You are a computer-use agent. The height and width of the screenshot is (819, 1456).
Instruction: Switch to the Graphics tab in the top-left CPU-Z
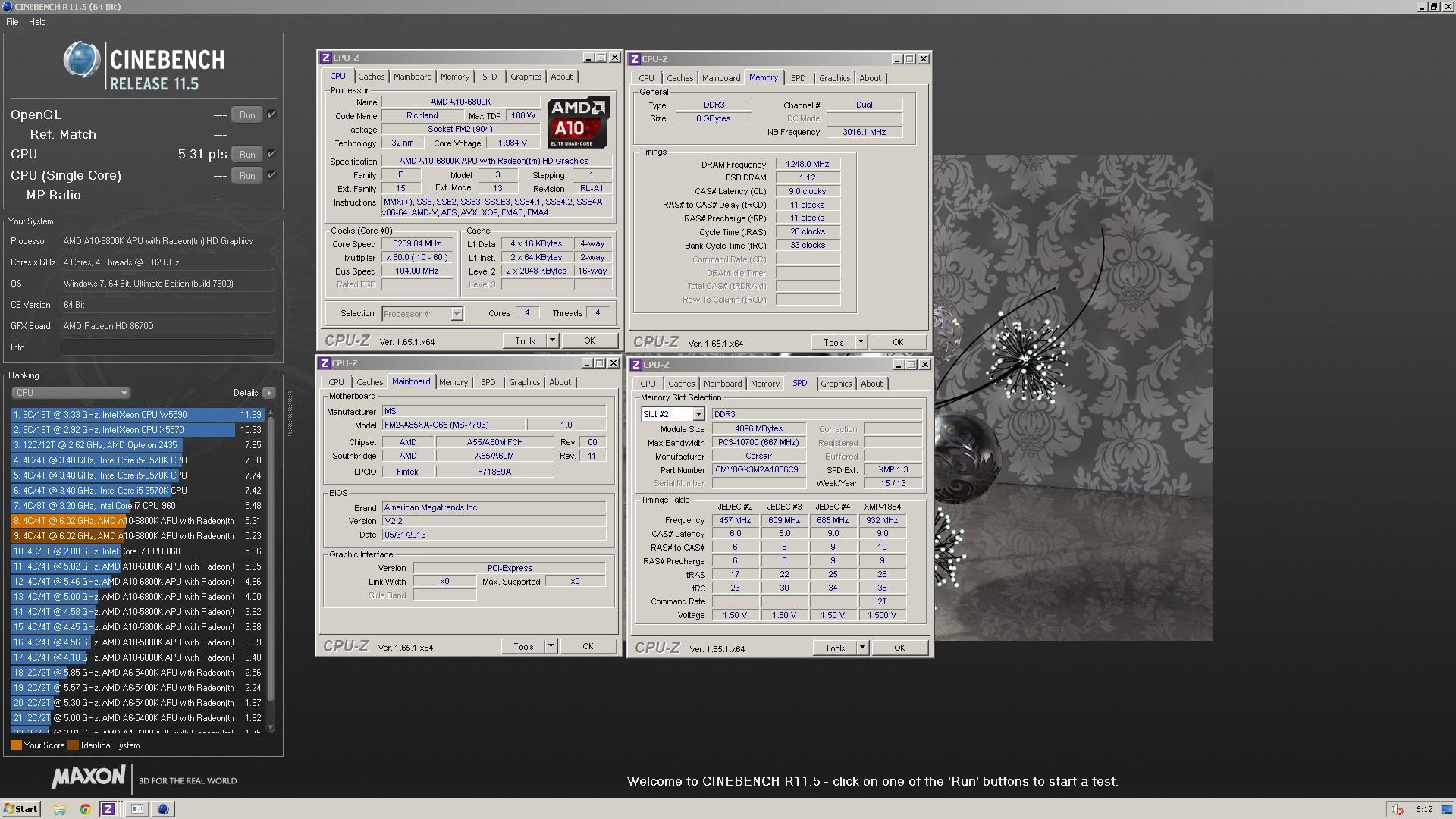pos(526,77)
